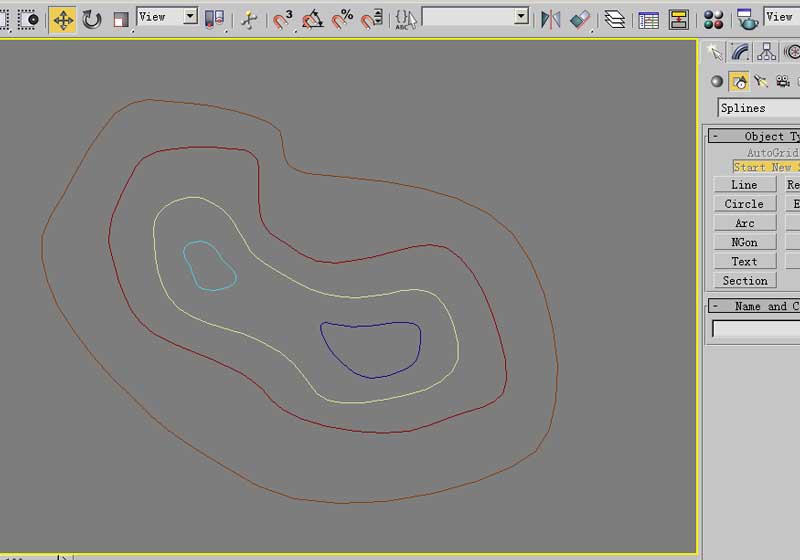Select the Geometry category sphere icon

pos(717,81)
